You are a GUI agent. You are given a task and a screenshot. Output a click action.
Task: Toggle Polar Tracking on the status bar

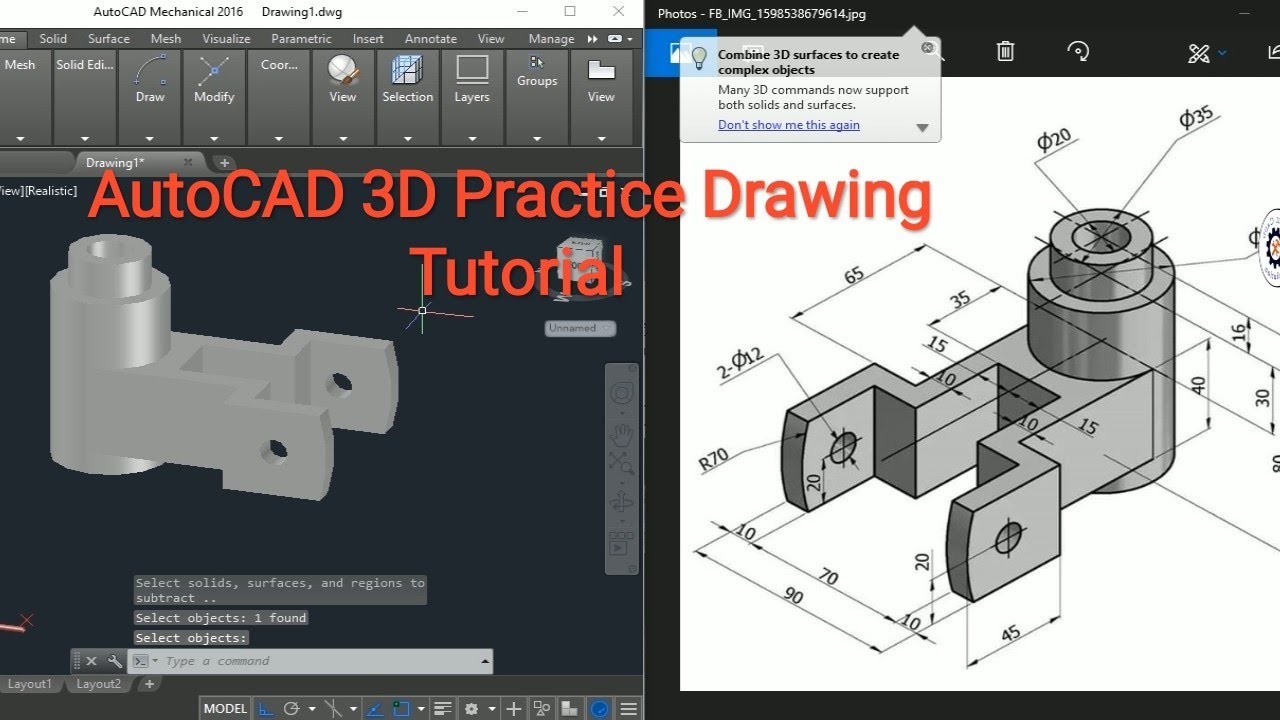pyautogui.click(x=292, y=709)
